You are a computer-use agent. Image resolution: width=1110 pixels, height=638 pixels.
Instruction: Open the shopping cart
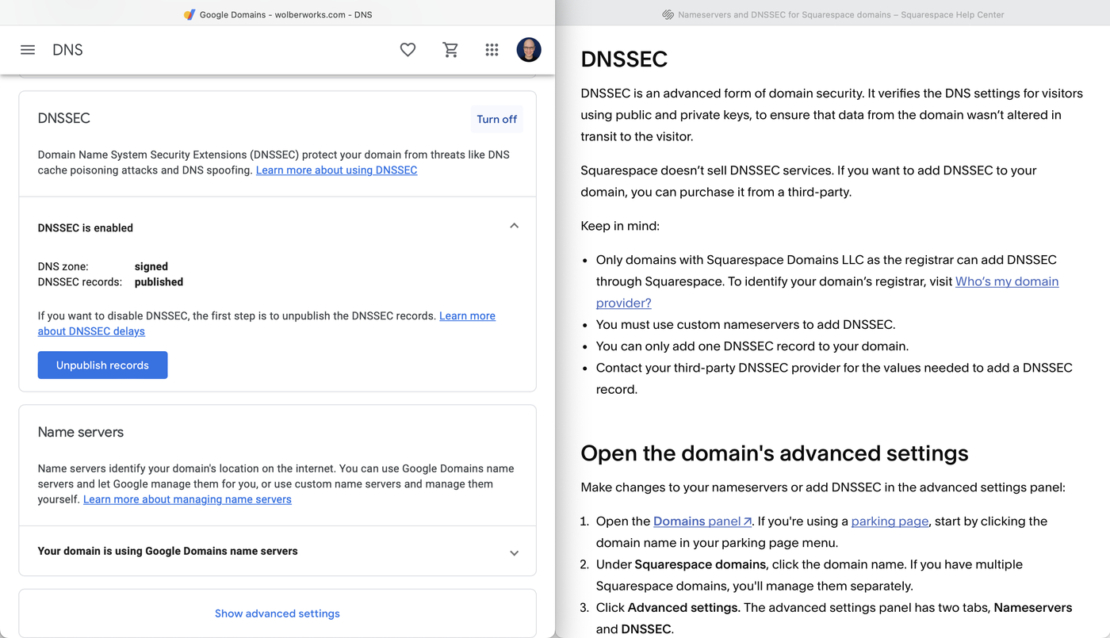[450, 49]
